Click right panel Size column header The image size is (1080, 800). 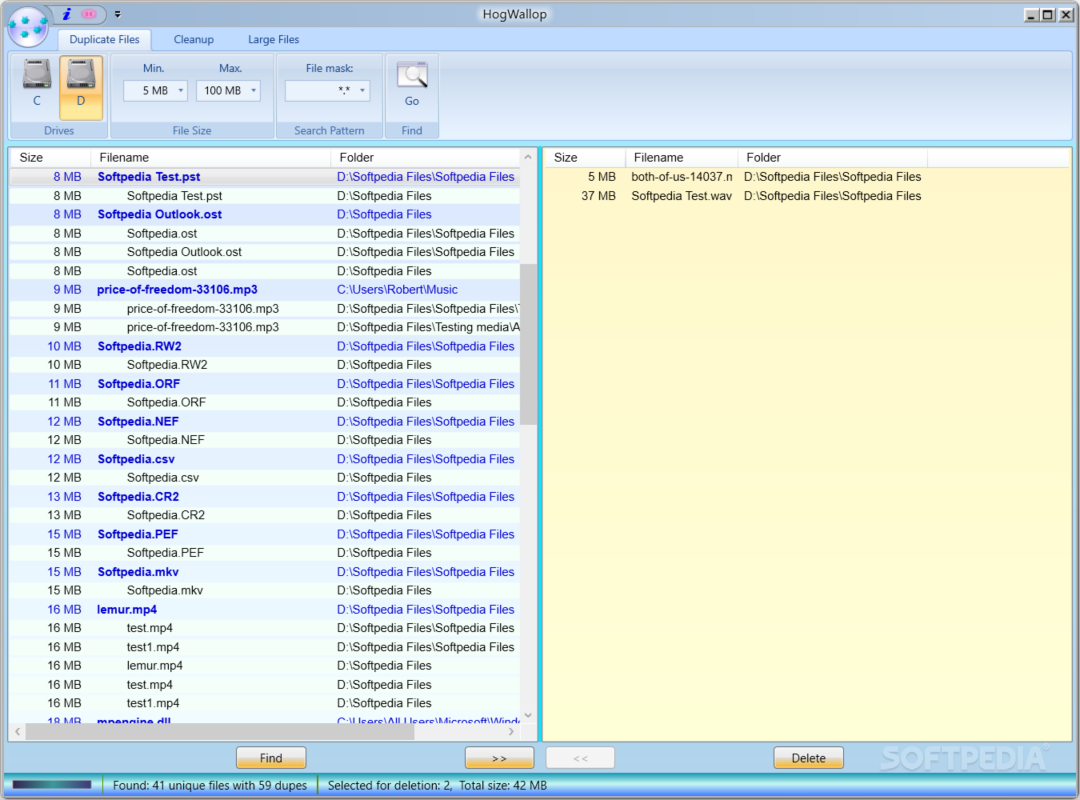(584, 158)
